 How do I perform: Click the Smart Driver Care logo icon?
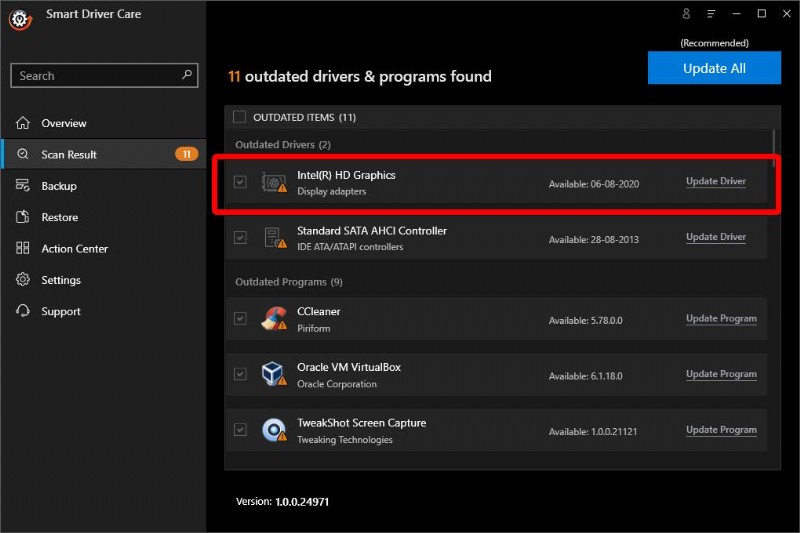pyautogui.click(x=20, y=19)
